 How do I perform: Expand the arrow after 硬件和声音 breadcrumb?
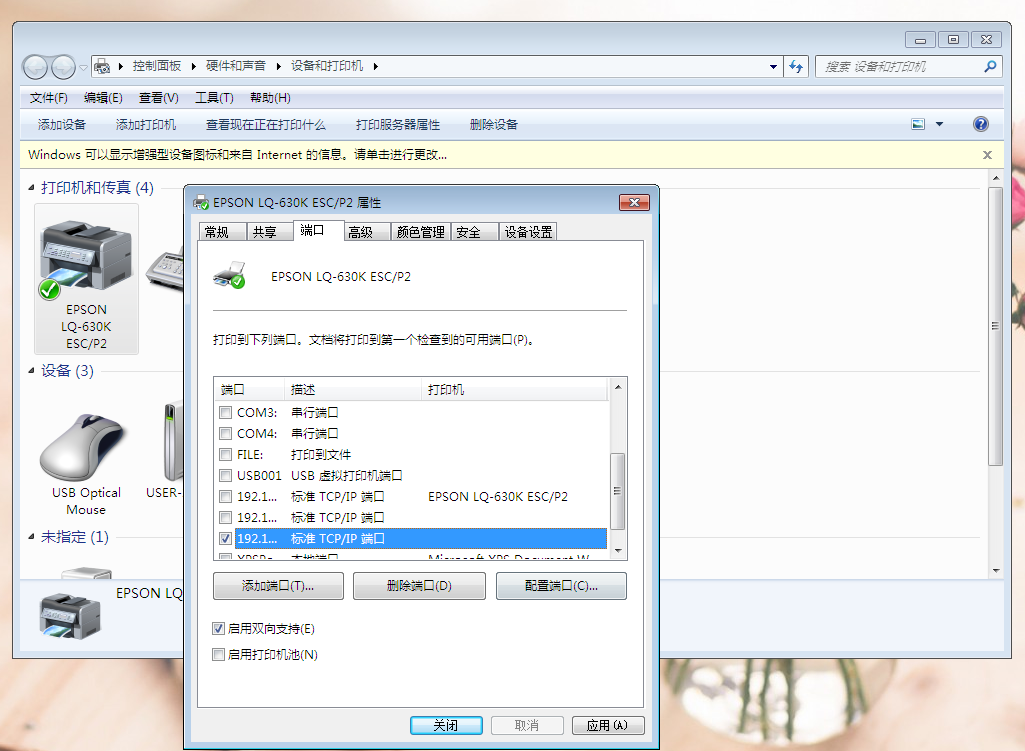point(278,66)
